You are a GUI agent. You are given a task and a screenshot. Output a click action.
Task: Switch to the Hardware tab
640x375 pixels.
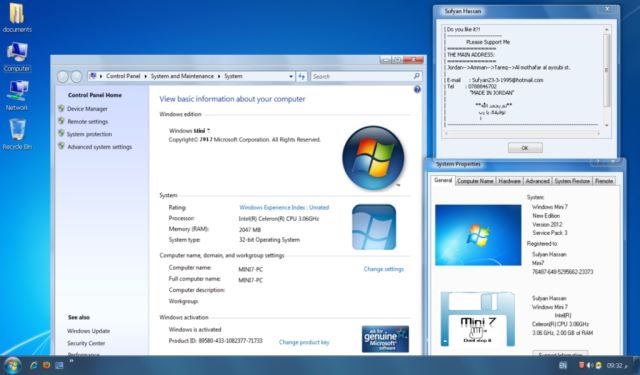coord(509,181)
